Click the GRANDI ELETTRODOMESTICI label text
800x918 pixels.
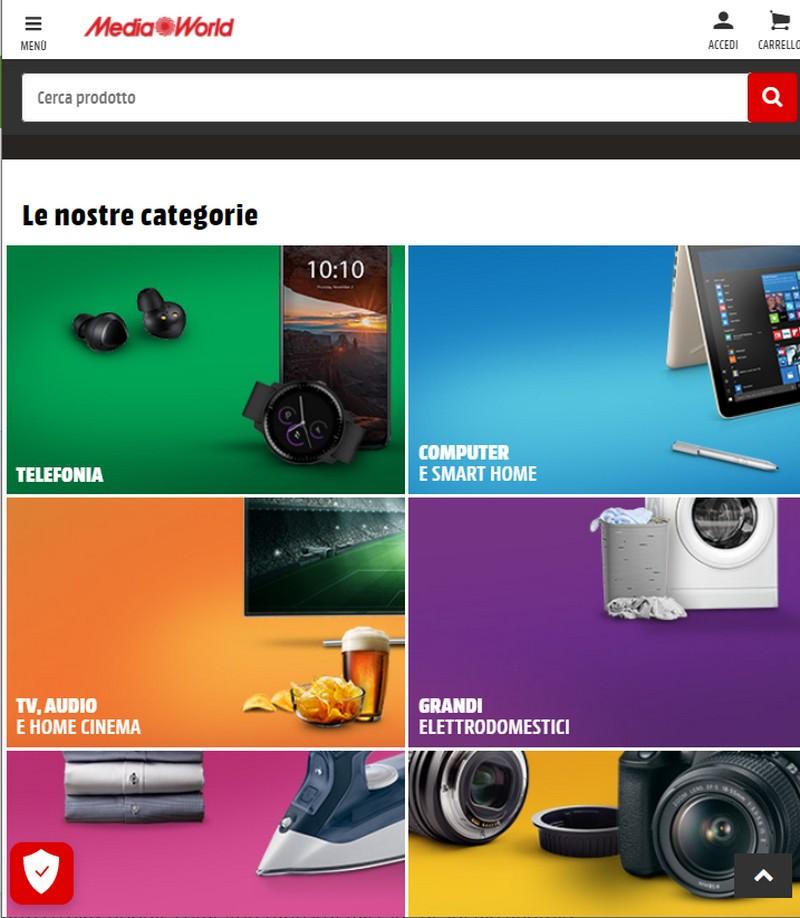click(494, 717)
